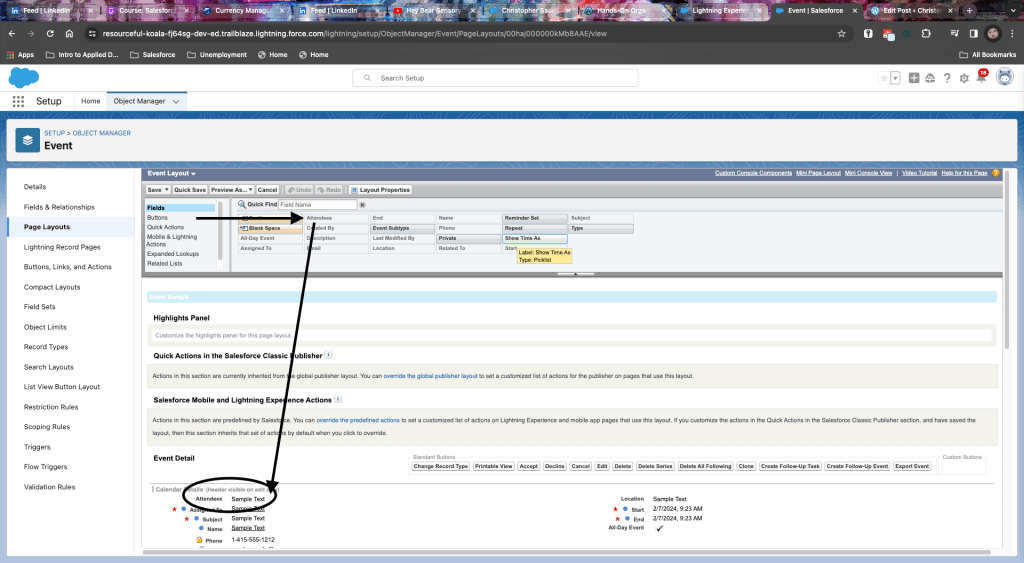Click the Layout Properties button
This screenshot has height=563, width=1024.
[x=380, y=189]
